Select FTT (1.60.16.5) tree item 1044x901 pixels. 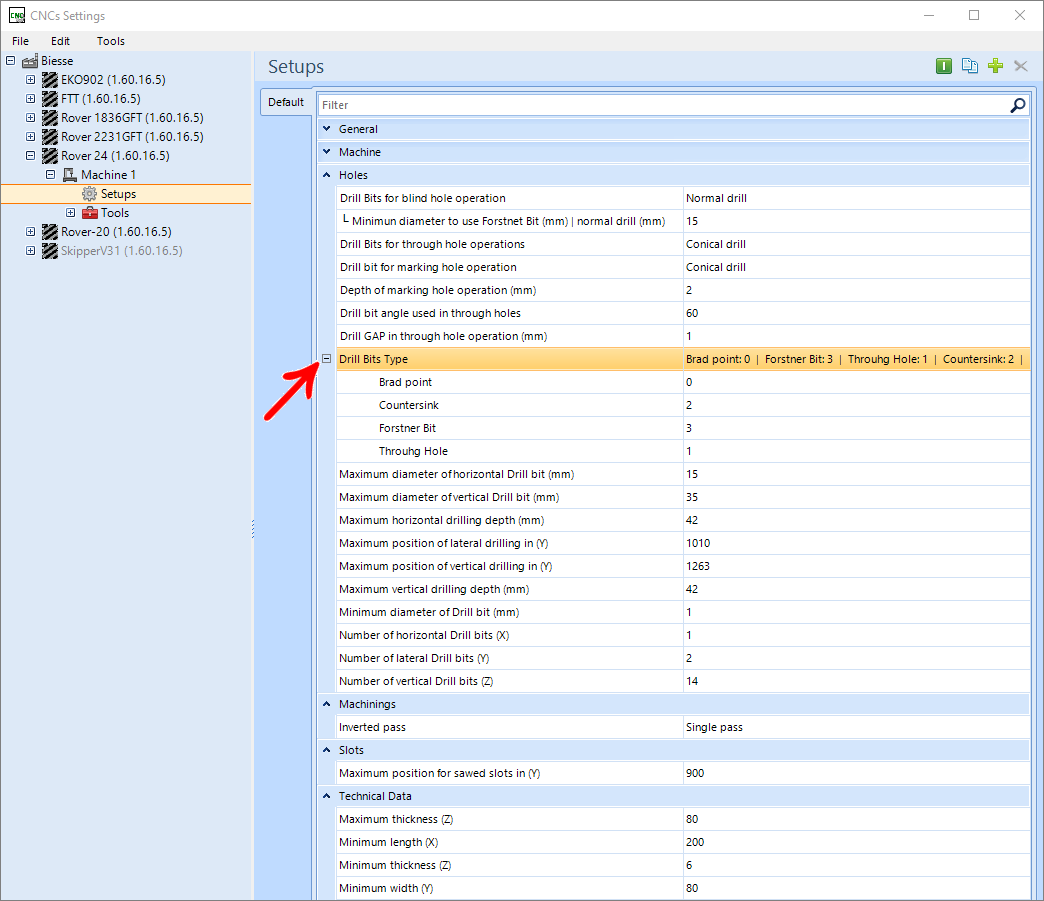pos(101,99)
